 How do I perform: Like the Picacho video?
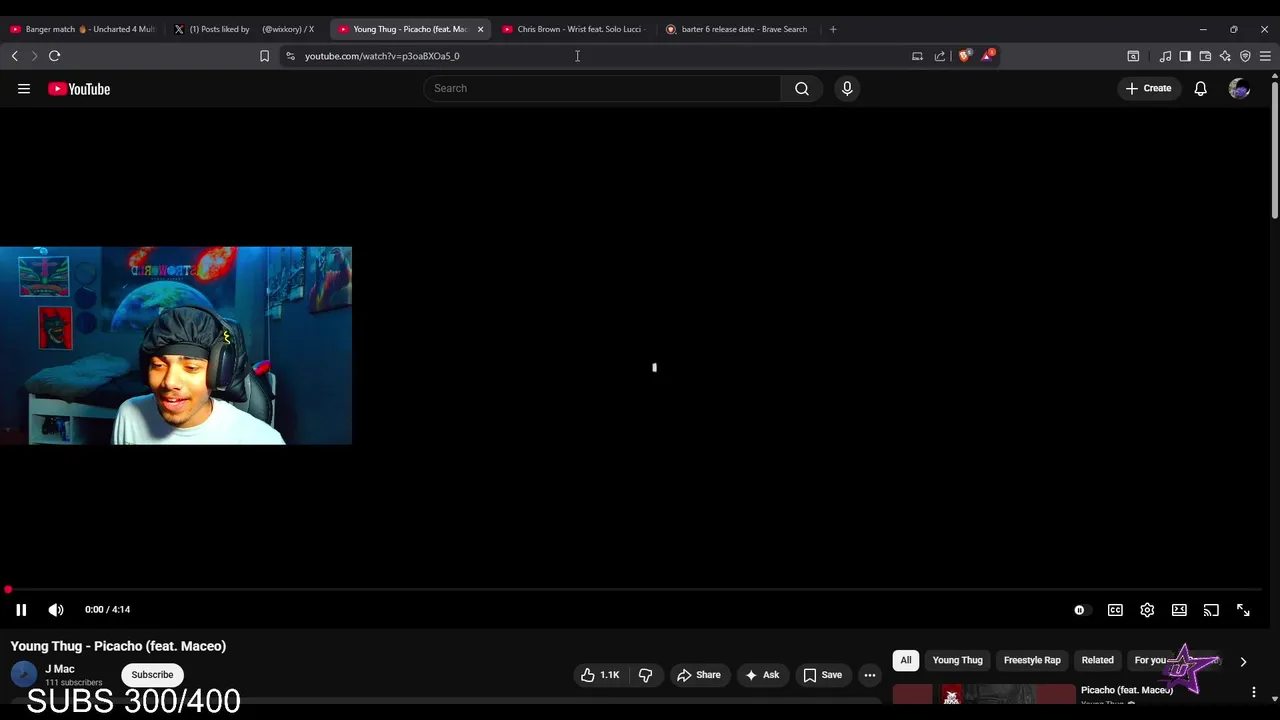point(600,675)
